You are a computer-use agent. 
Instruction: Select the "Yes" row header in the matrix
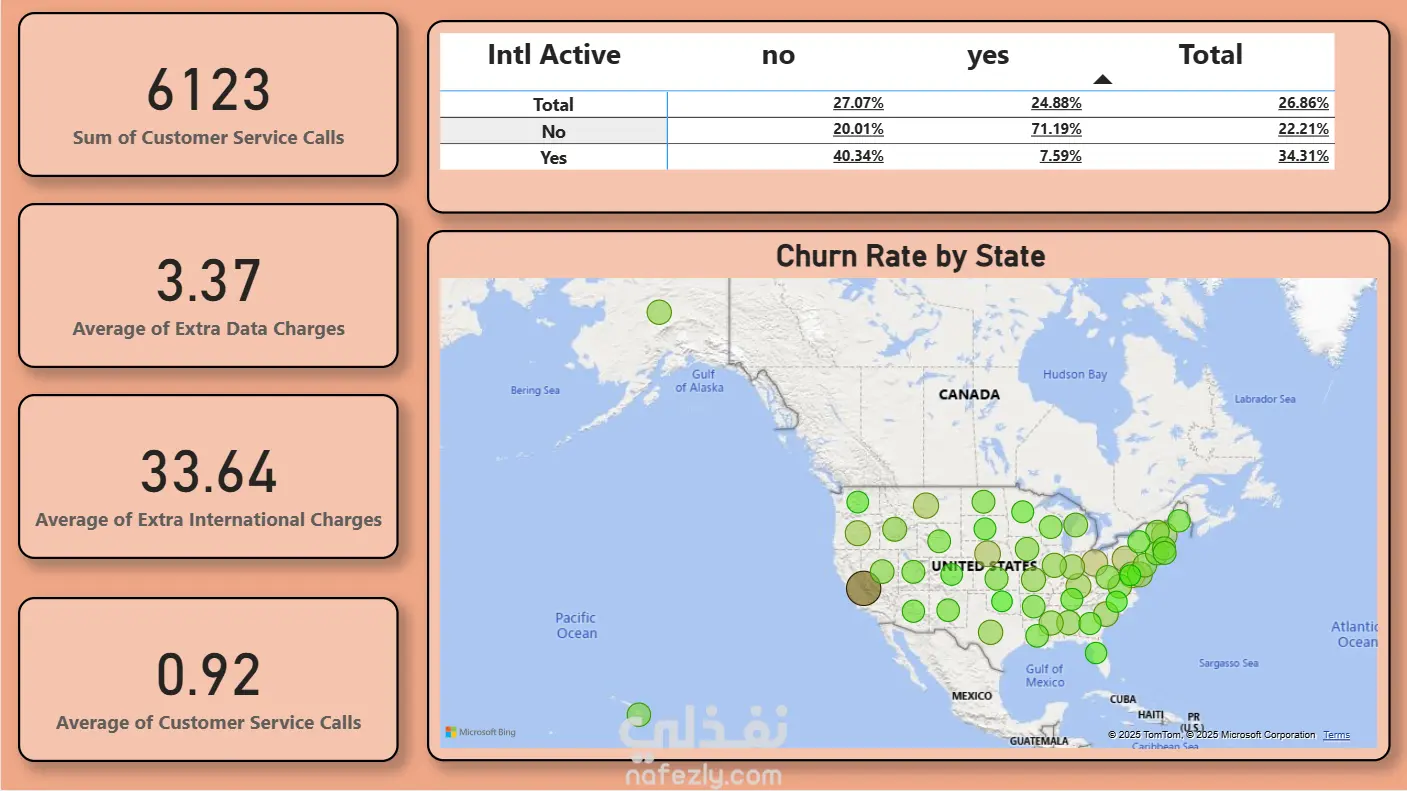[x=553, y=157]
